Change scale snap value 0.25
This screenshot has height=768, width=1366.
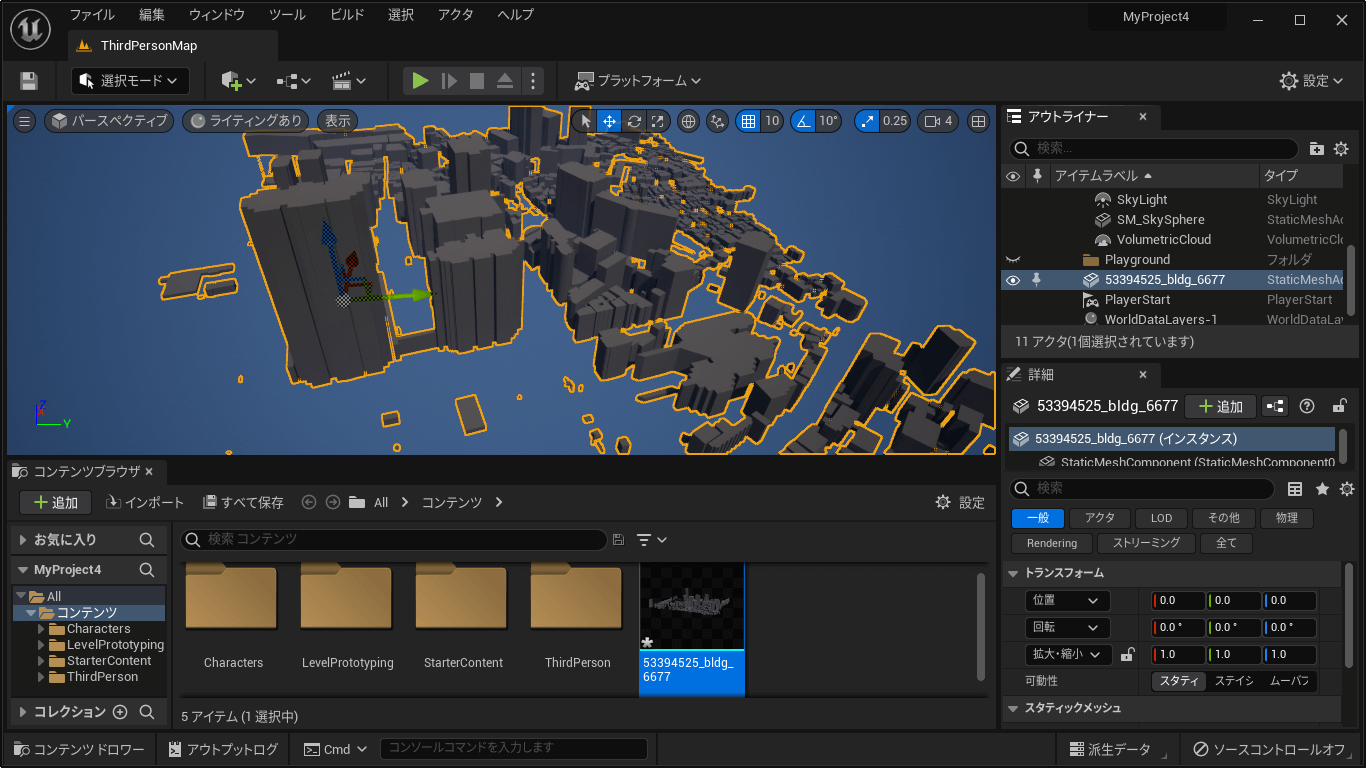[x=895, y=121]
